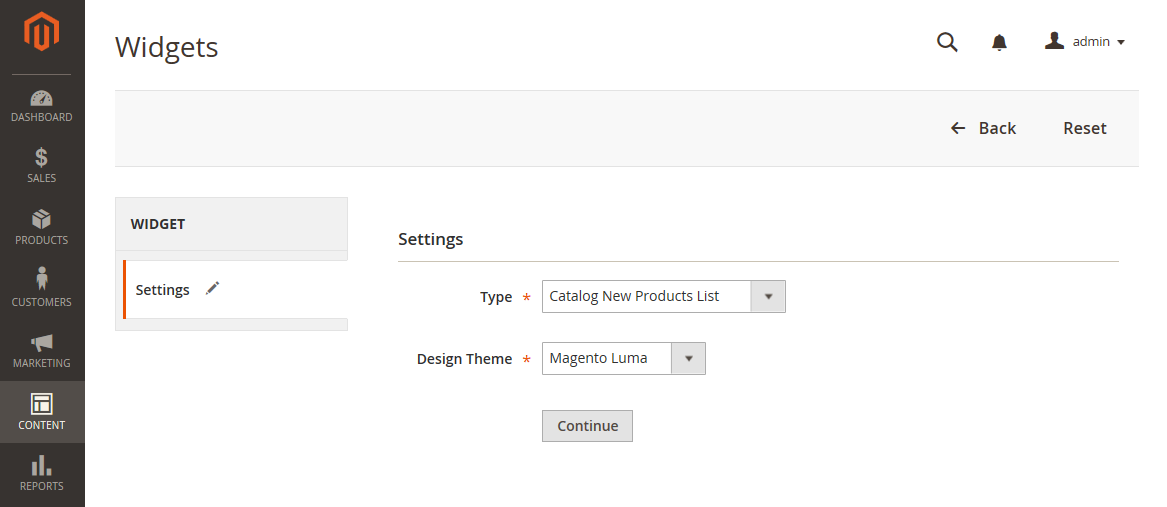
Task: Open the Dashboard gauge icon
Action: coord(42,98)
